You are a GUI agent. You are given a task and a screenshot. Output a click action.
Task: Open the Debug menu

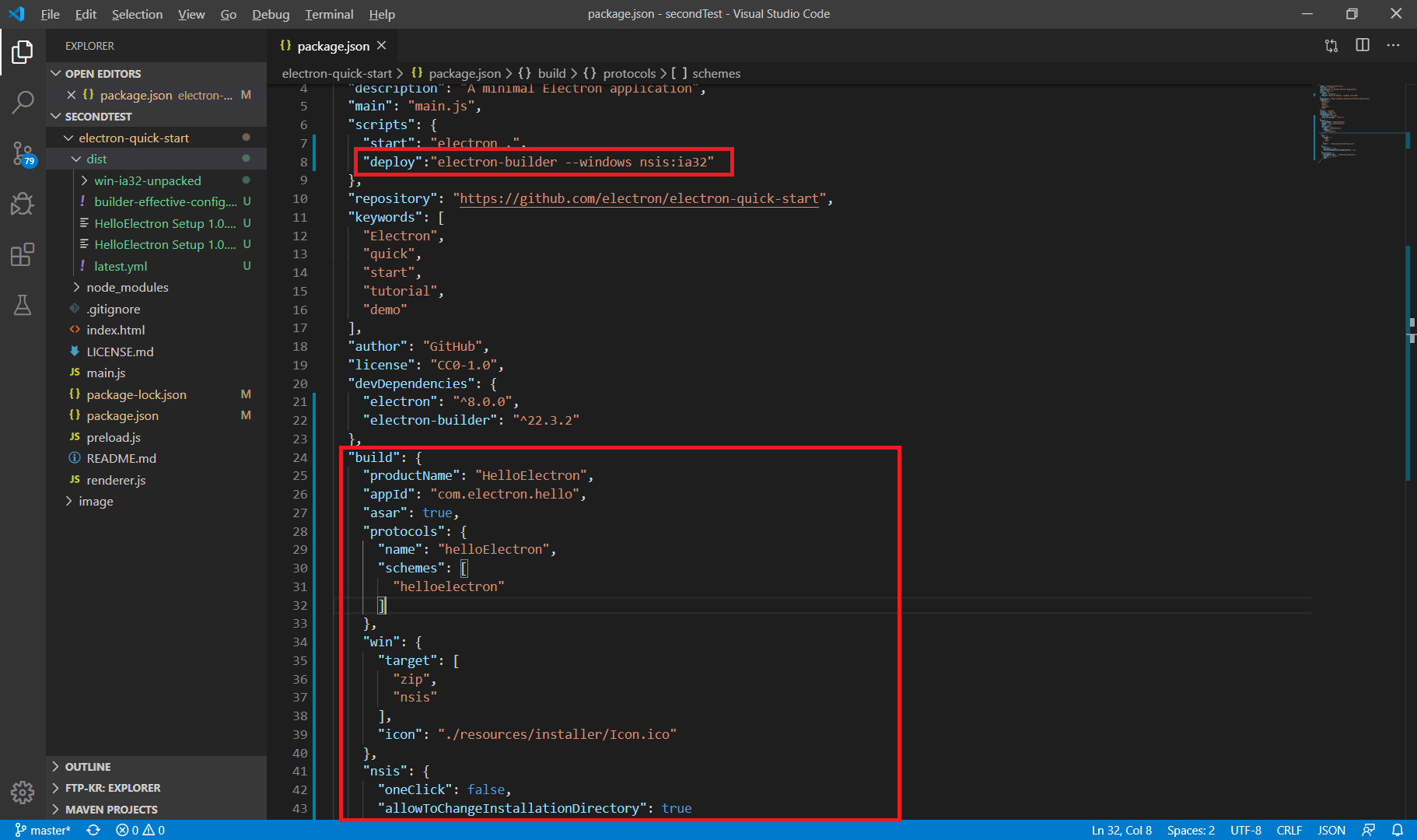point(271,14)
